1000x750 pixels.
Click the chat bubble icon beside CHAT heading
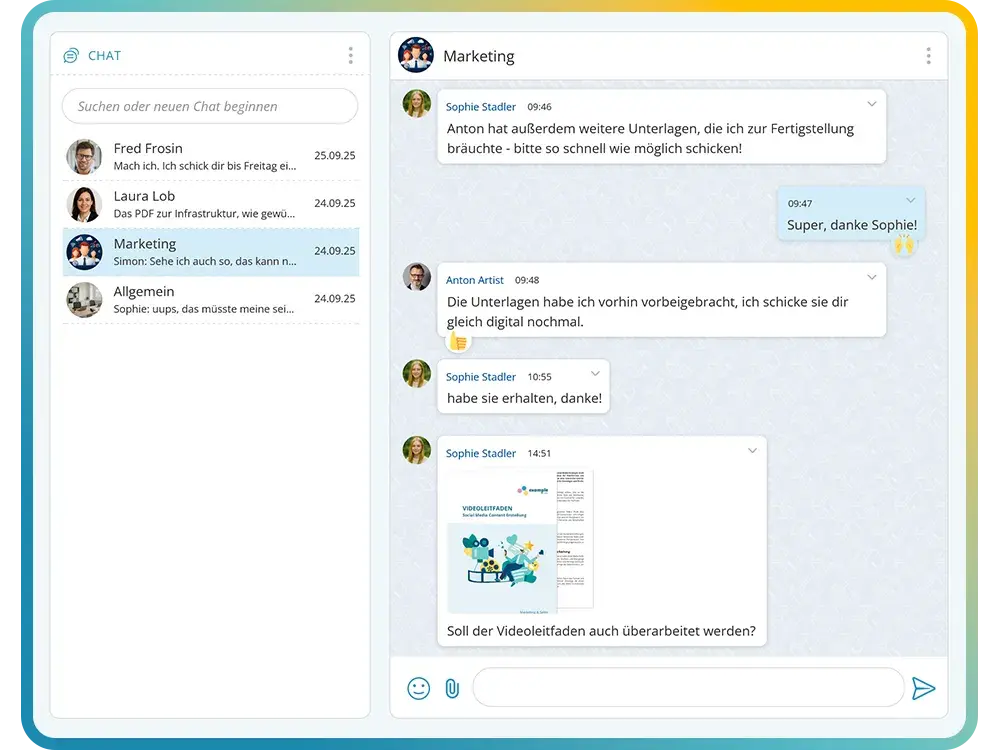tap(71, 55)
